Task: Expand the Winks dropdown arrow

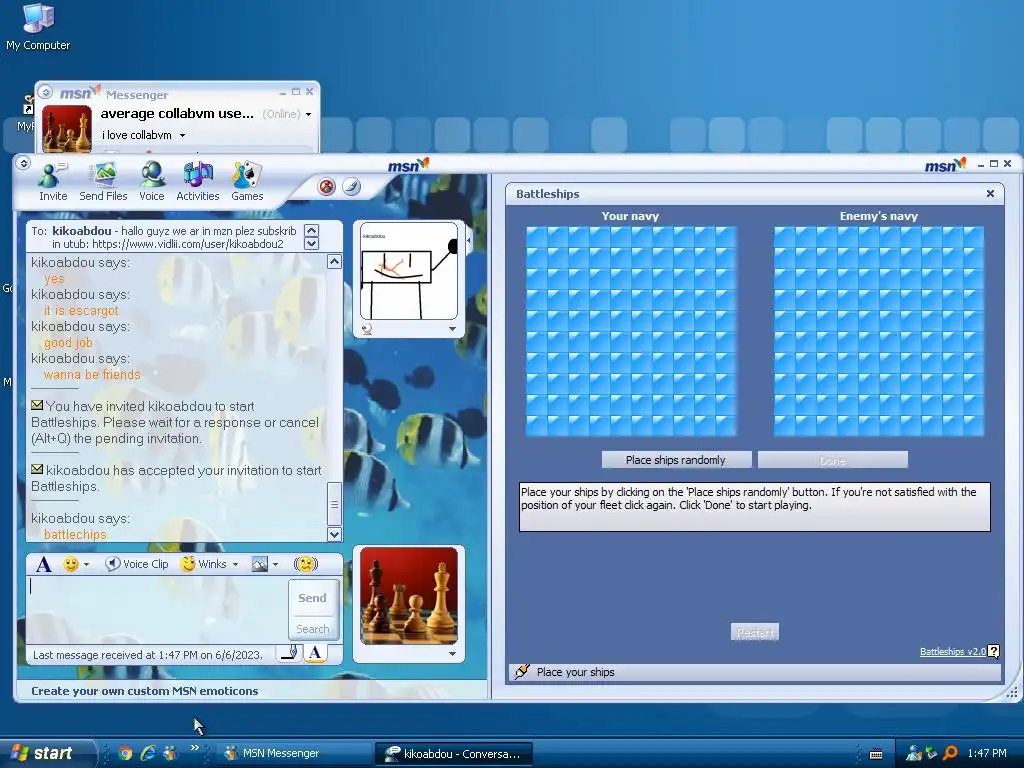Action: [235, 565]
